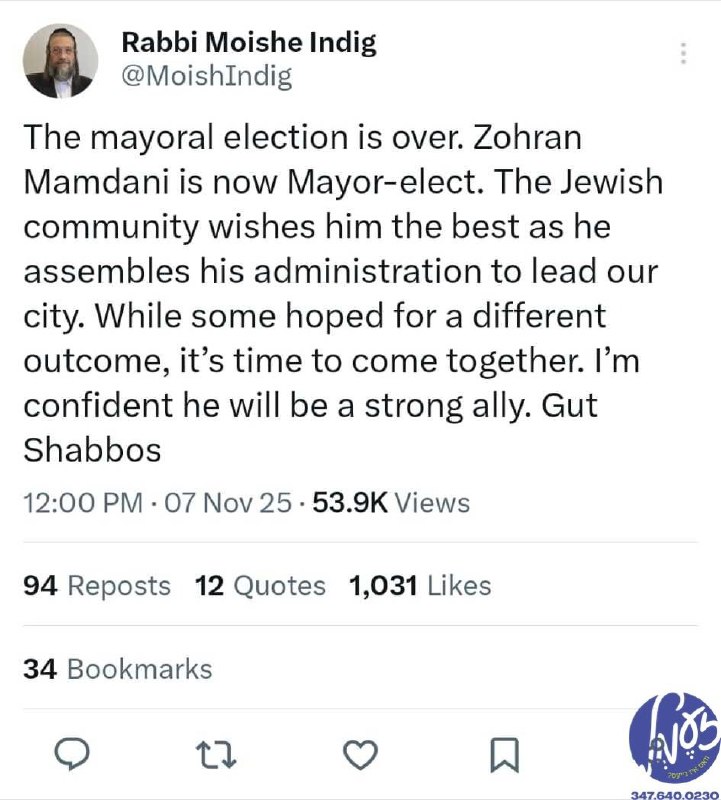Click the 34 Bookmarks count

click(x=118, y=668)
